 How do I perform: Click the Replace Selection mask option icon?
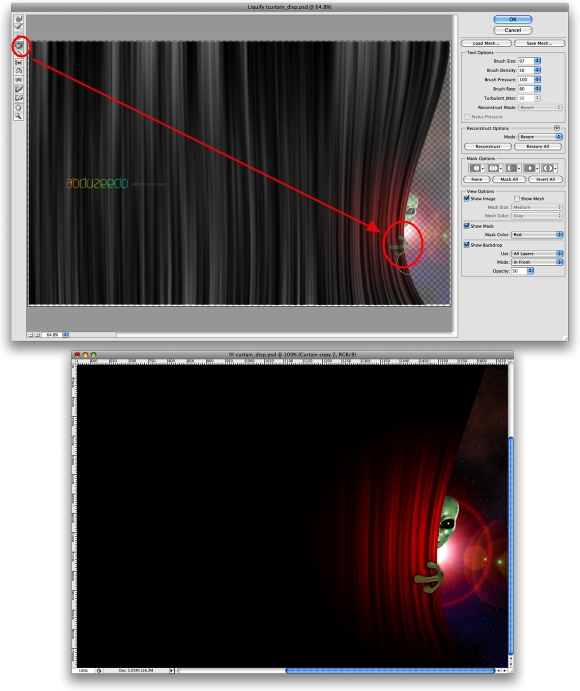[476, 168]
